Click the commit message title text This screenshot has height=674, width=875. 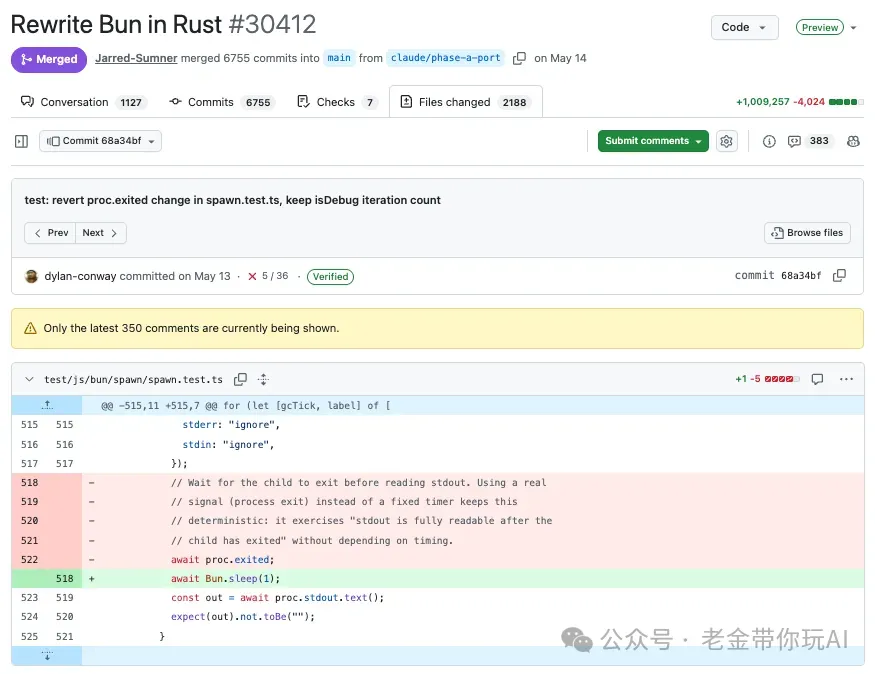coord(232,200)
